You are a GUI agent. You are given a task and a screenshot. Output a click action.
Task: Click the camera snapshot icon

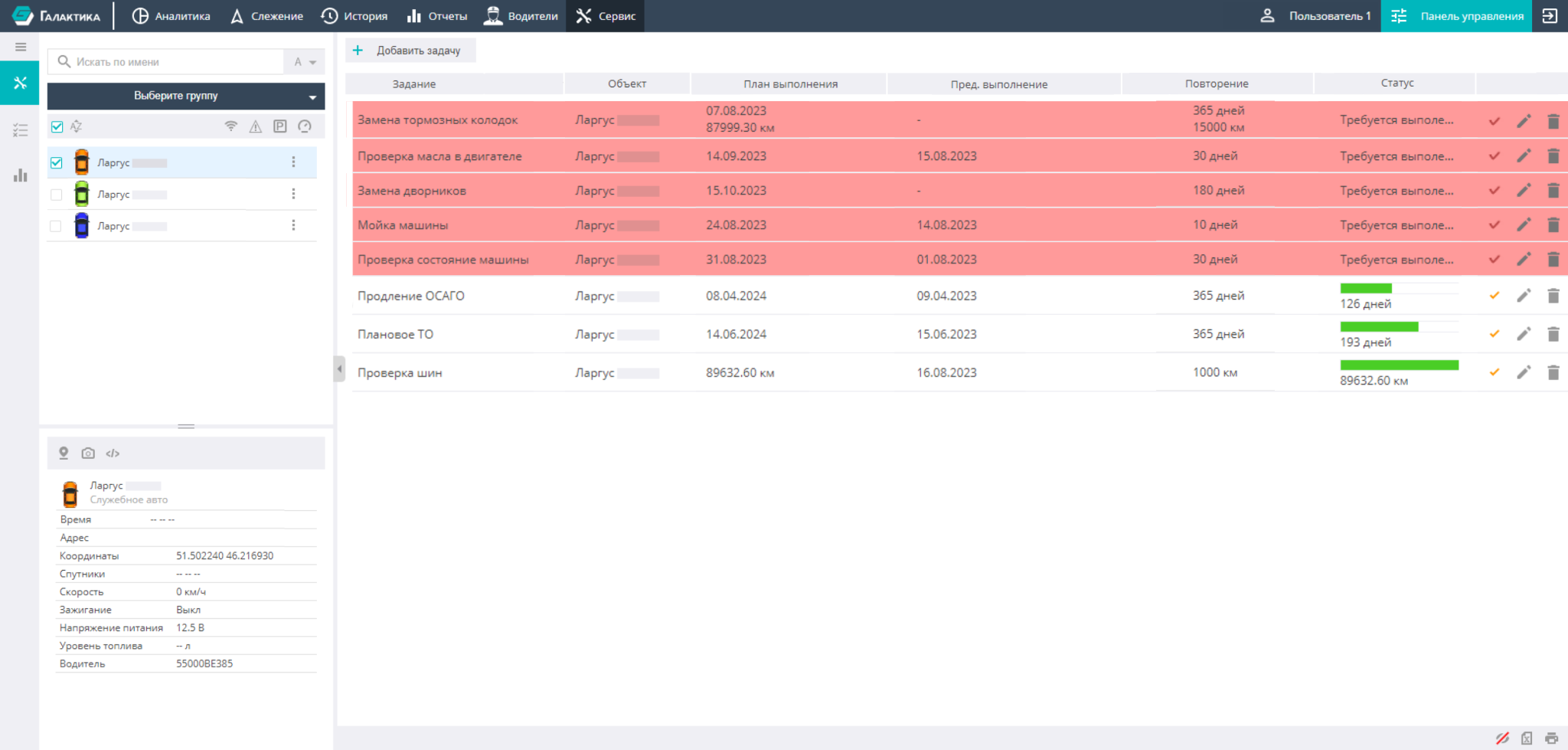tap(88, 454)
